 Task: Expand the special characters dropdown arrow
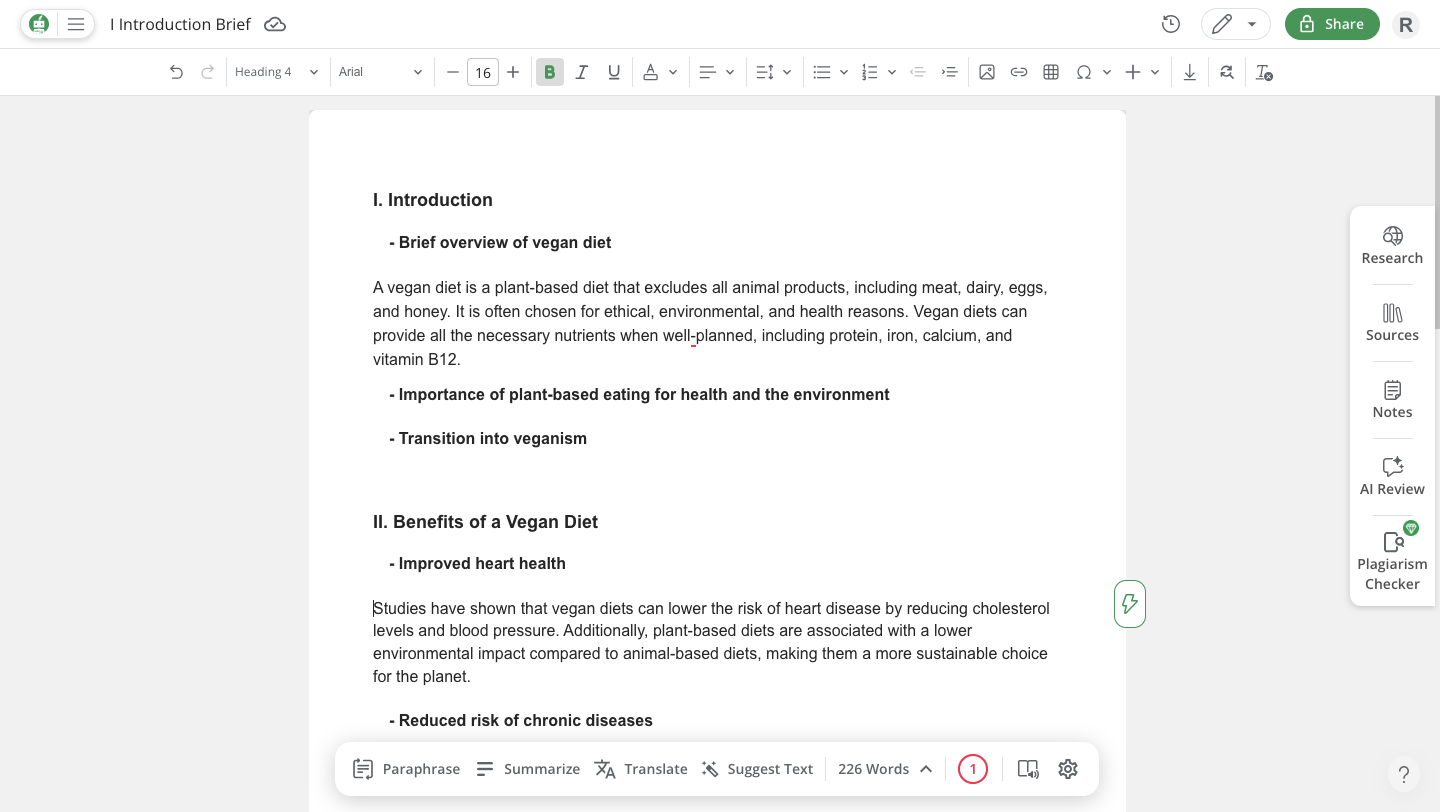point(1107,72)
